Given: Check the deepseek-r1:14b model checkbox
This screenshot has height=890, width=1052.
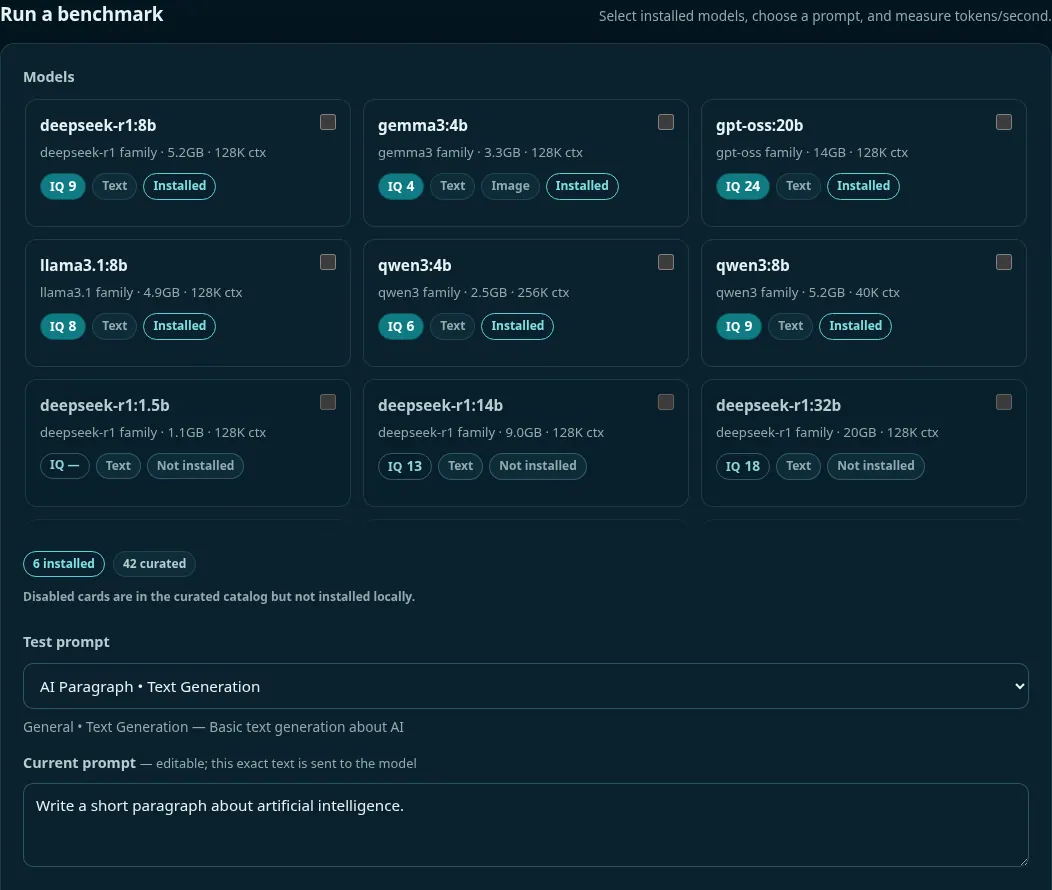Looking at the screenshot, I should (666, 402).
